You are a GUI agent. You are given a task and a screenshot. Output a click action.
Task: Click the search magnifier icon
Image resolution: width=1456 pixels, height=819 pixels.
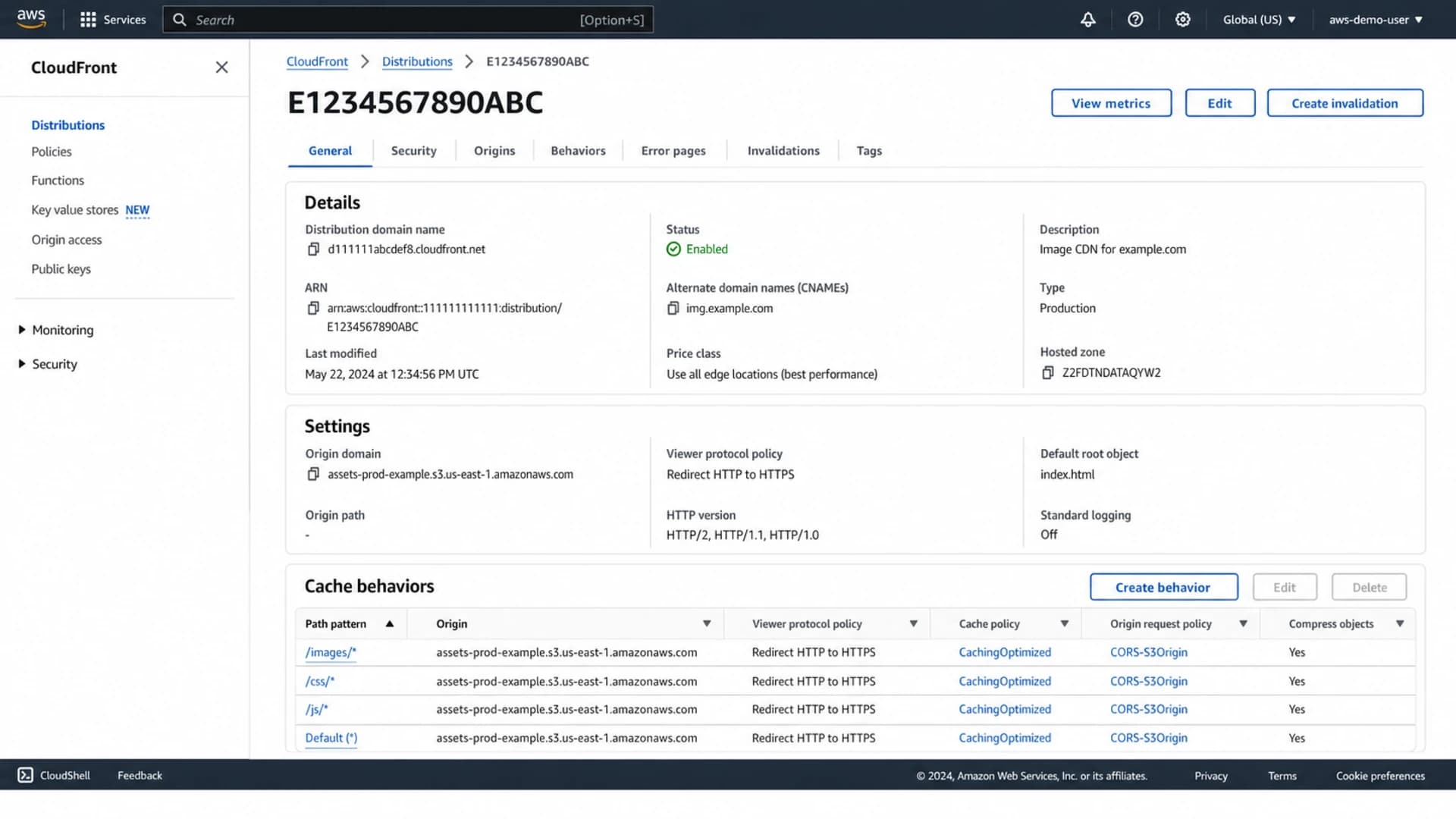[x=180, y=20]
